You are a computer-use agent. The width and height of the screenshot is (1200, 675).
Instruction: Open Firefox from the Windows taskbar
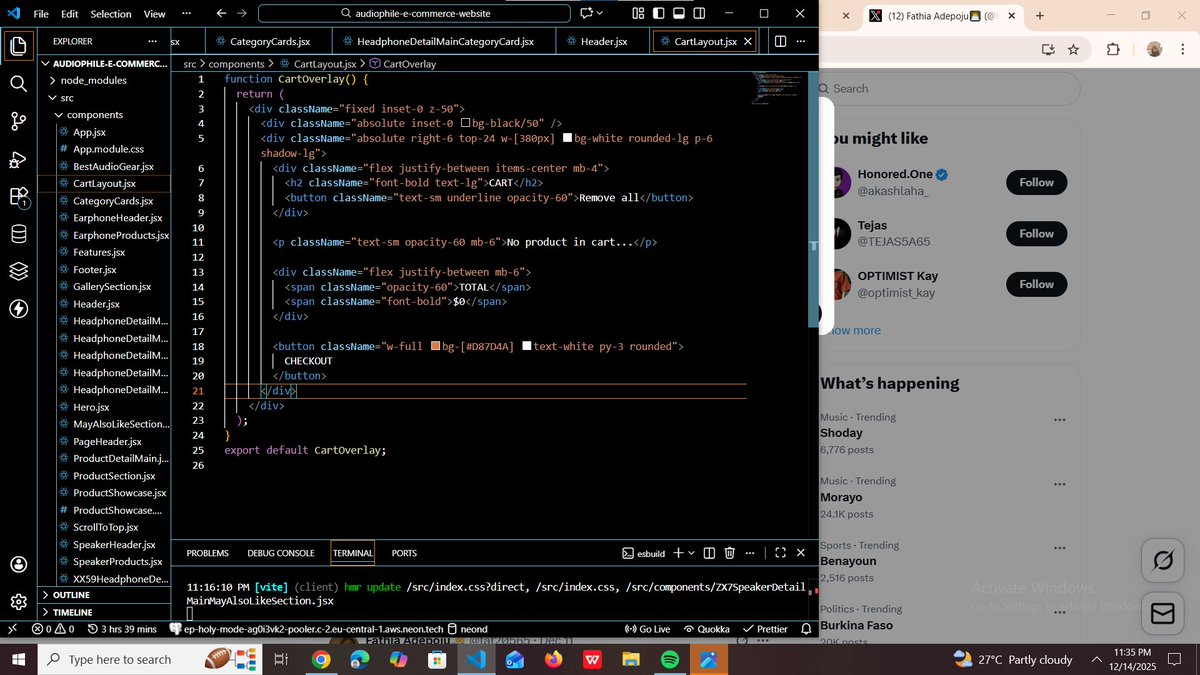[x=553, y=659]
